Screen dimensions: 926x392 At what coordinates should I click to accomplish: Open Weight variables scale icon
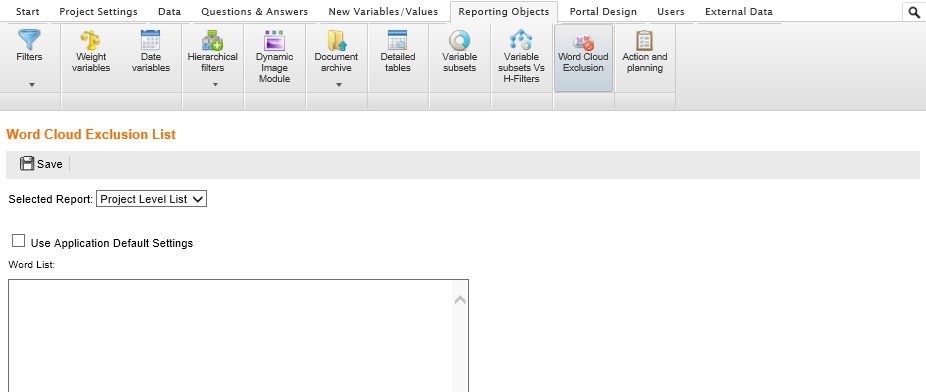click(x=90, y=40)
